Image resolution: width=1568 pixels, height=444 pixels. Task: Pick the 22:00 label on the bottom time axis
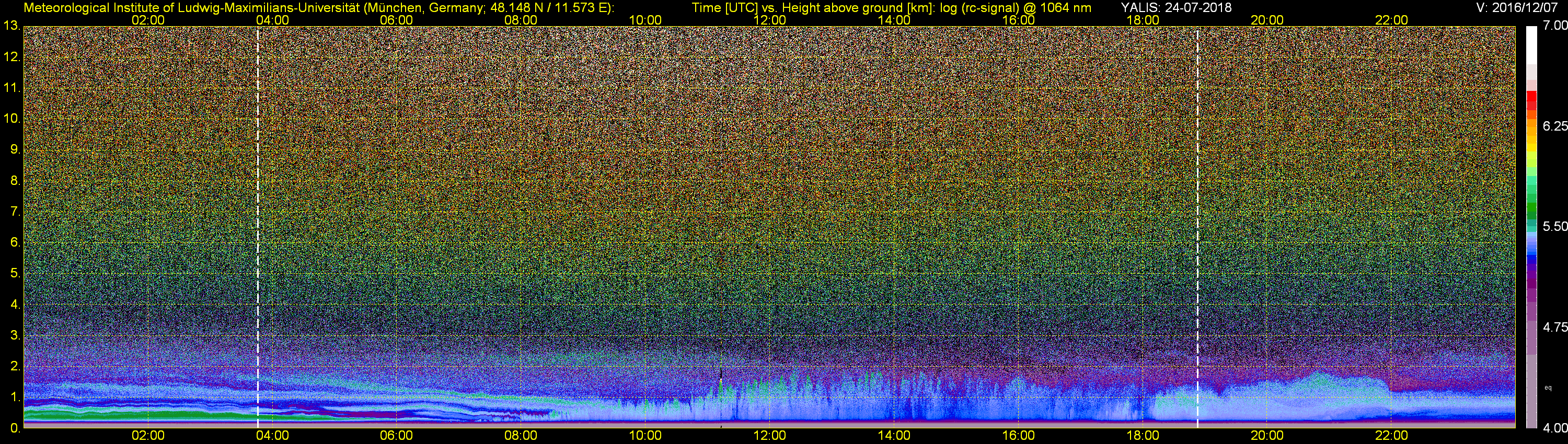pyautogui.click(x=1391, y=436)
